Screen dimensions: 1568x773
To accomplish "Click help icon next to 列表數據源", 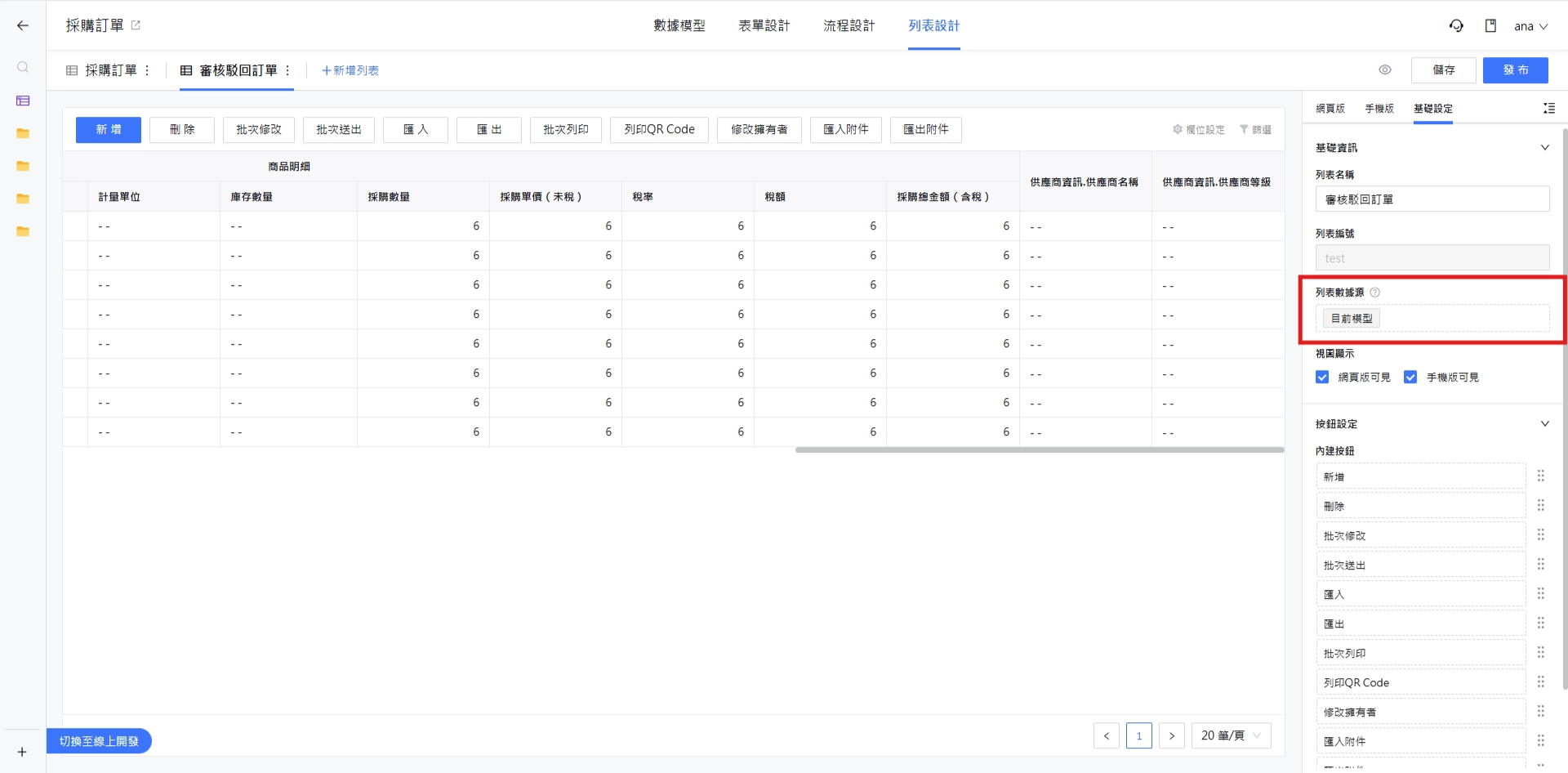I will point(1374,292).
